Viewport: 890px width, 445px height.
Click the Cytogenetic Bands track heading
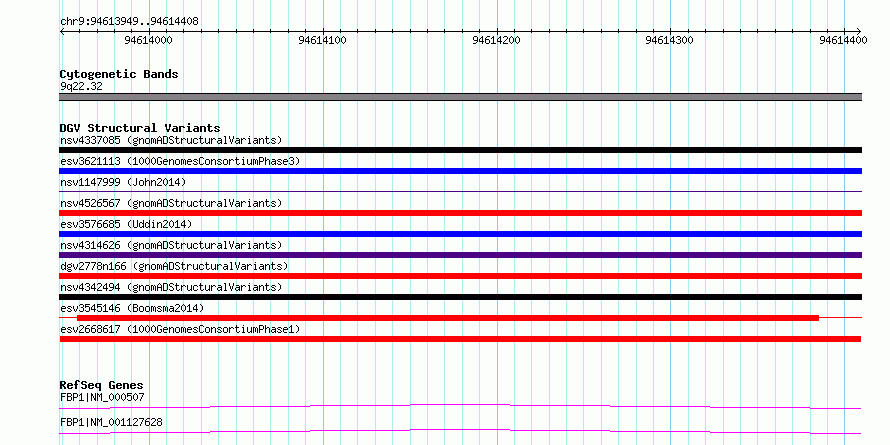[119, 74]
